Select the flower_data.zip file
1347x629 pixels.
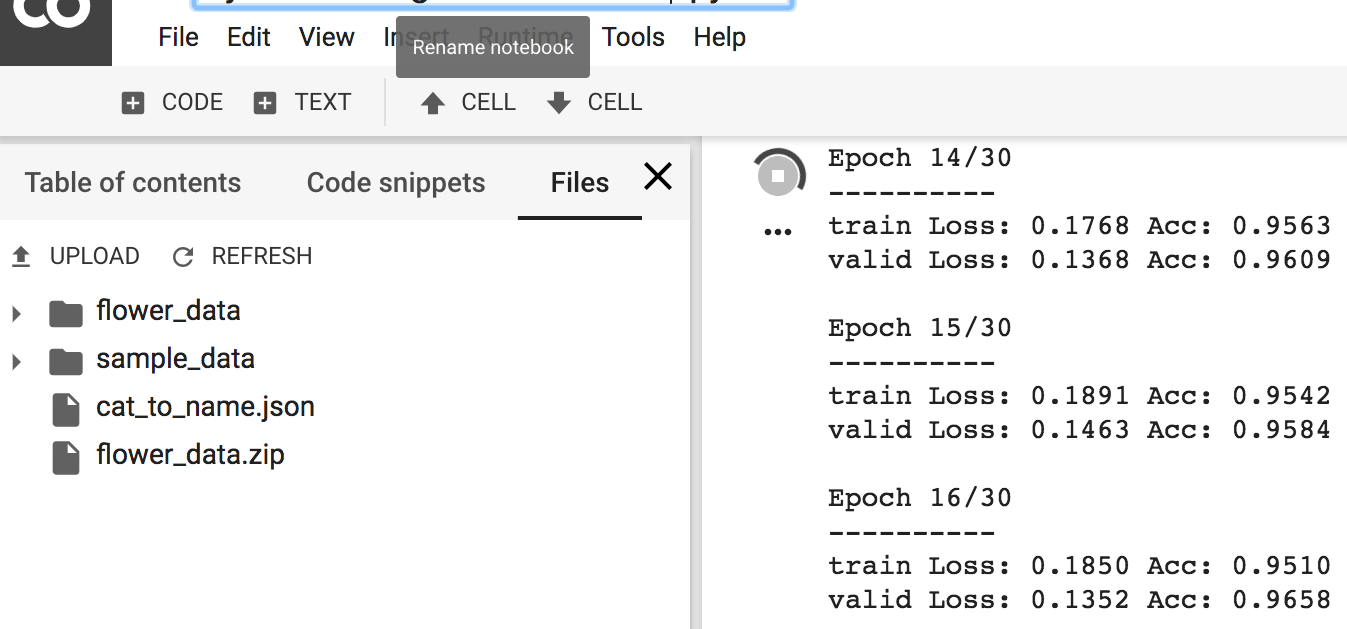click(x=190, y=455)
